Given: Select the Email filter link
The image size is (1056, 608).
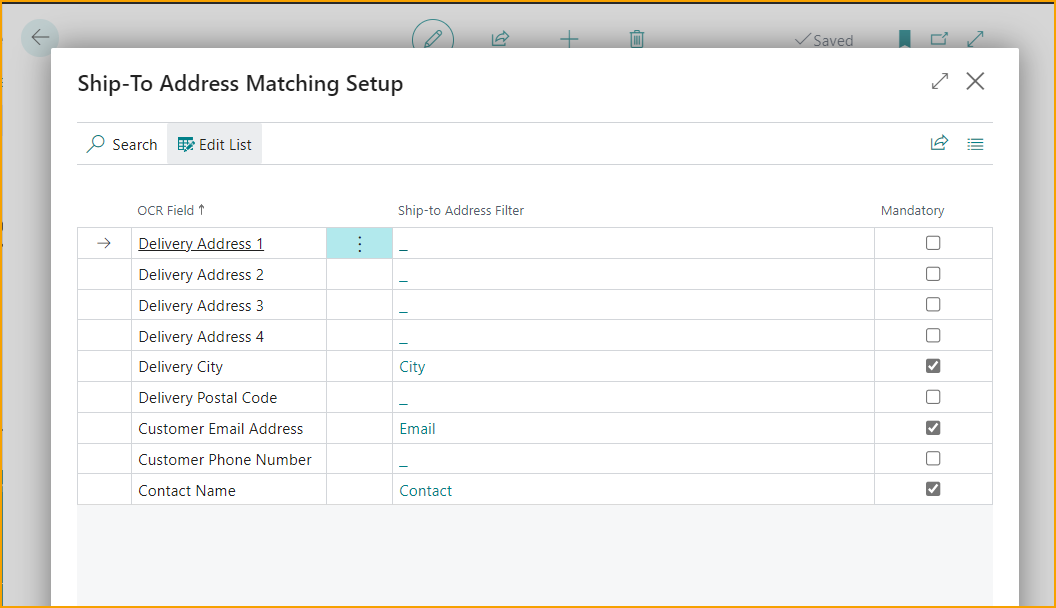Looking at the screenshot, I should click(x=417, y=427).
